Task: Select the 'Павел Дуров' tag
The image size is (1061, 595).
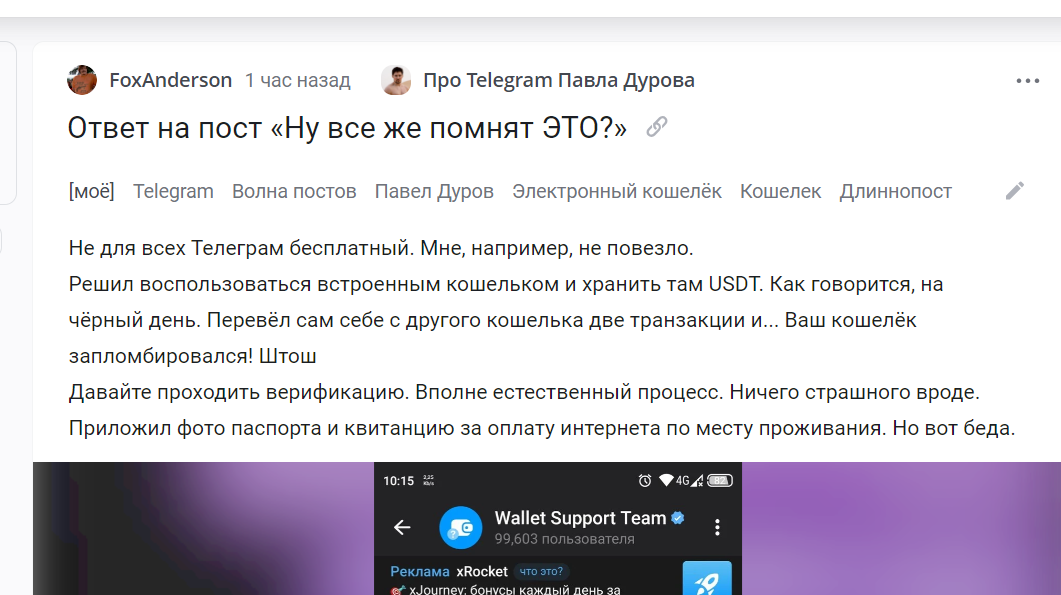Action: pyautogui.click(x=434, y=191)
